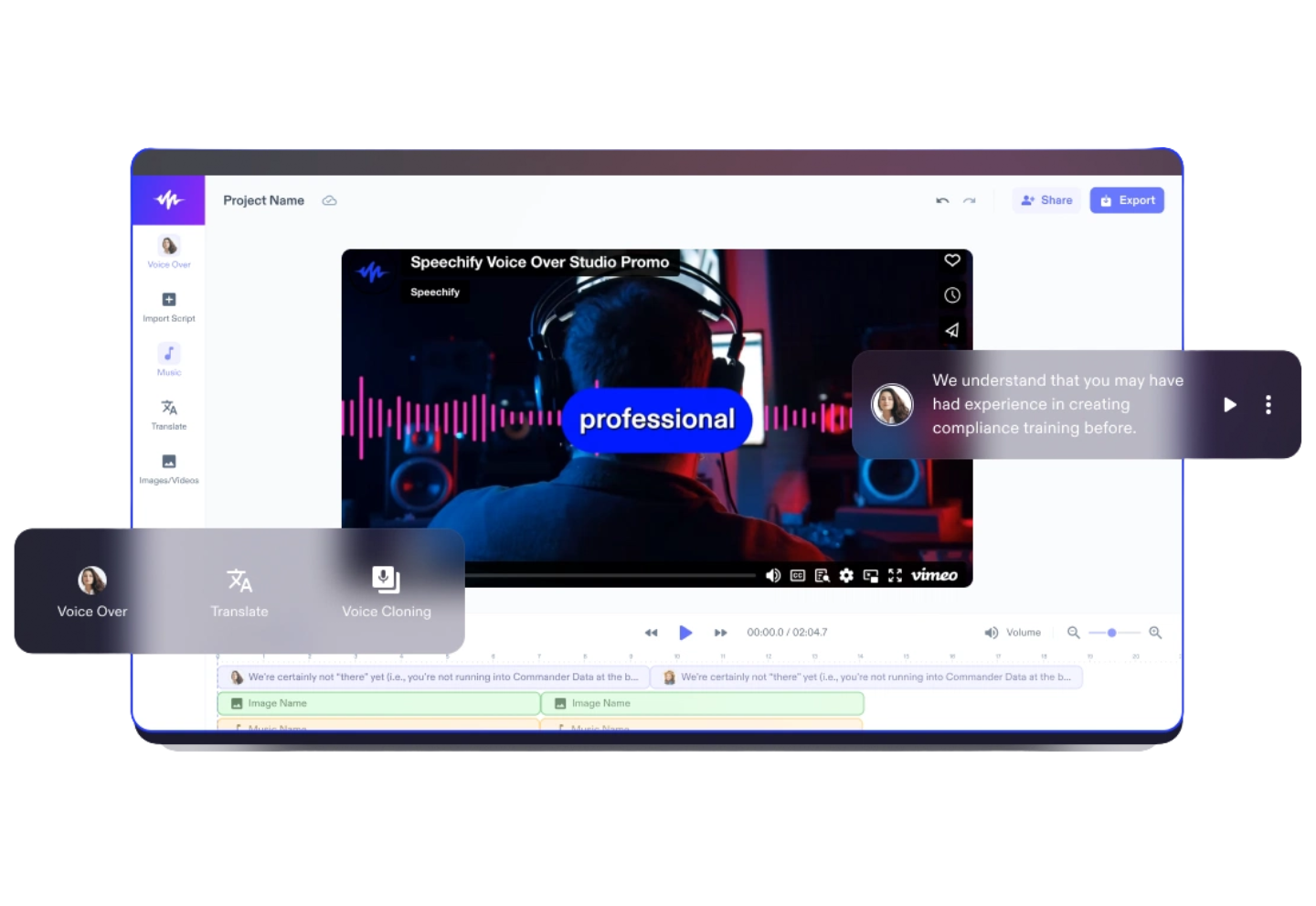
Task: Open the Voice Over sidebar tool
Action: click(169, 251)
